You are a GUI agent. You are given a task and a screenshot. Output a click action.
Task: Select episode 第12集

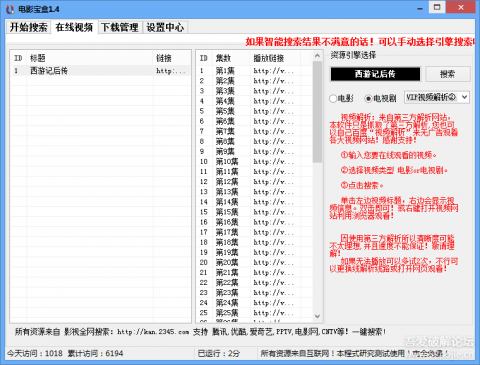click(x=255, y=182)
